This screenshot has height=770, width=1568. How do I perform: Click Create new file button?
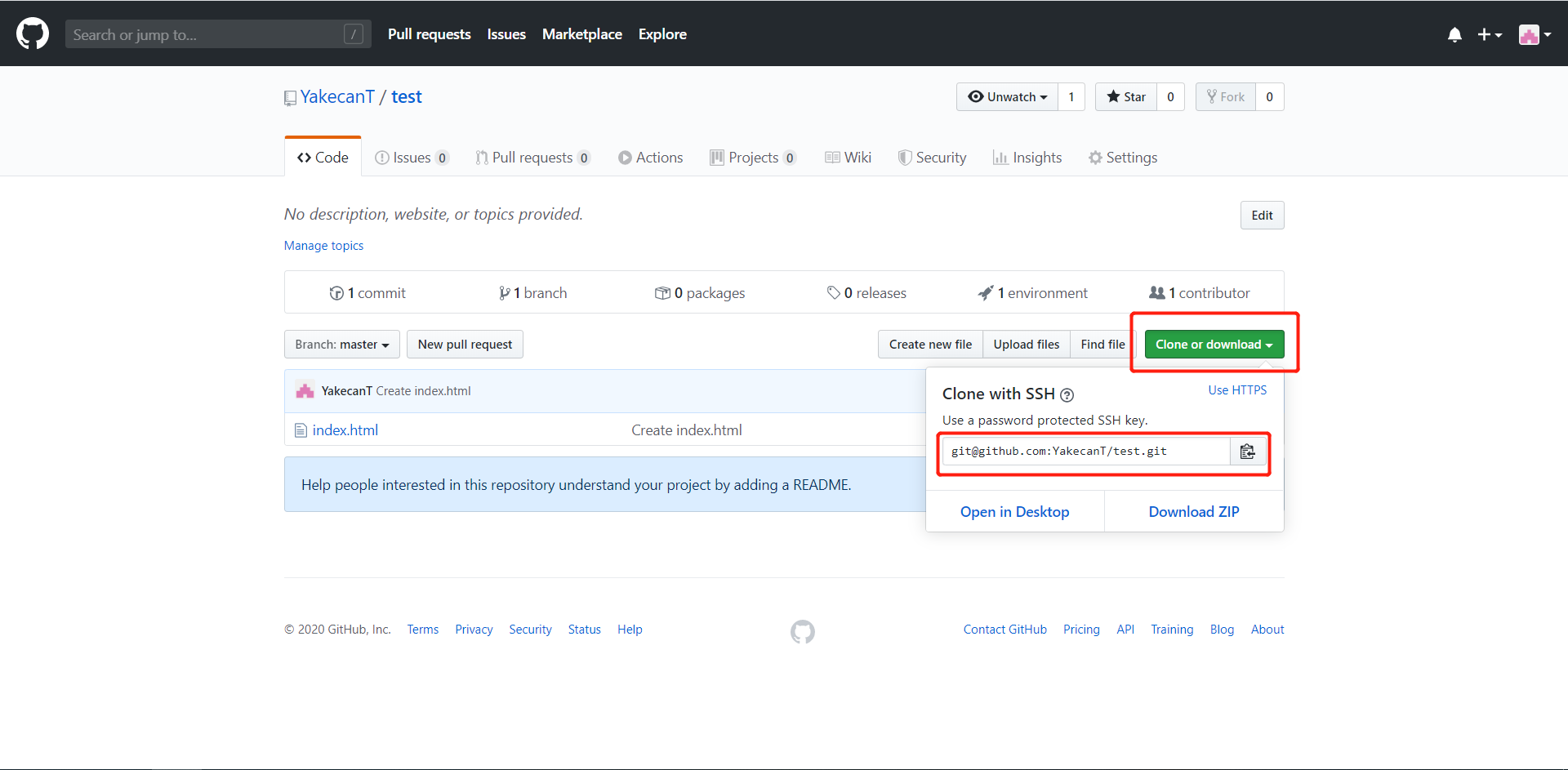930,345
